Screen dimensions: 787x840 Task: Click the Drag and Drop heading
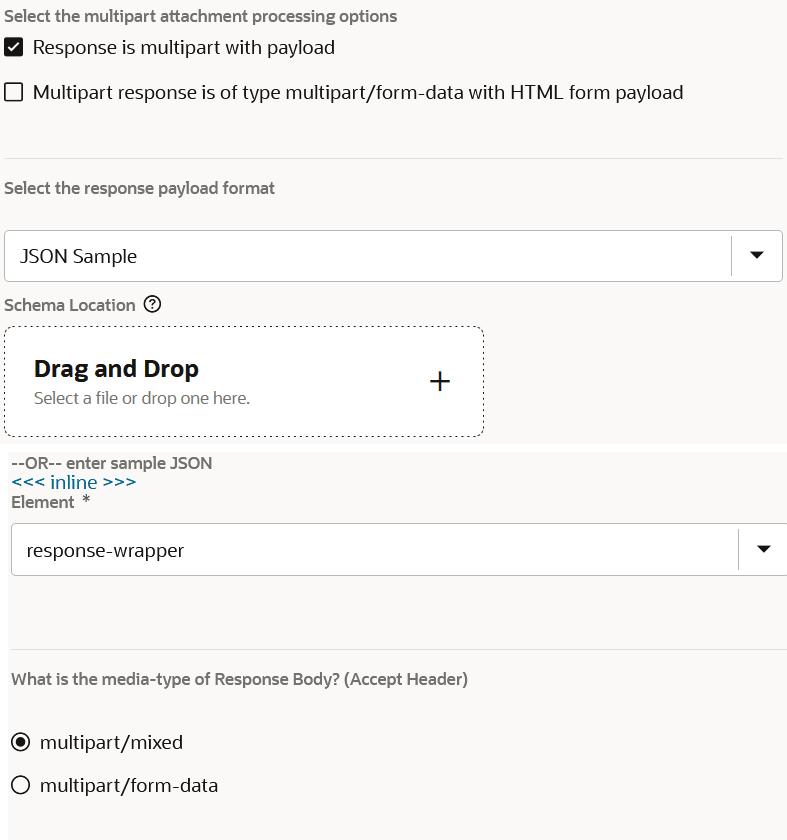click(x=116, y=369)
